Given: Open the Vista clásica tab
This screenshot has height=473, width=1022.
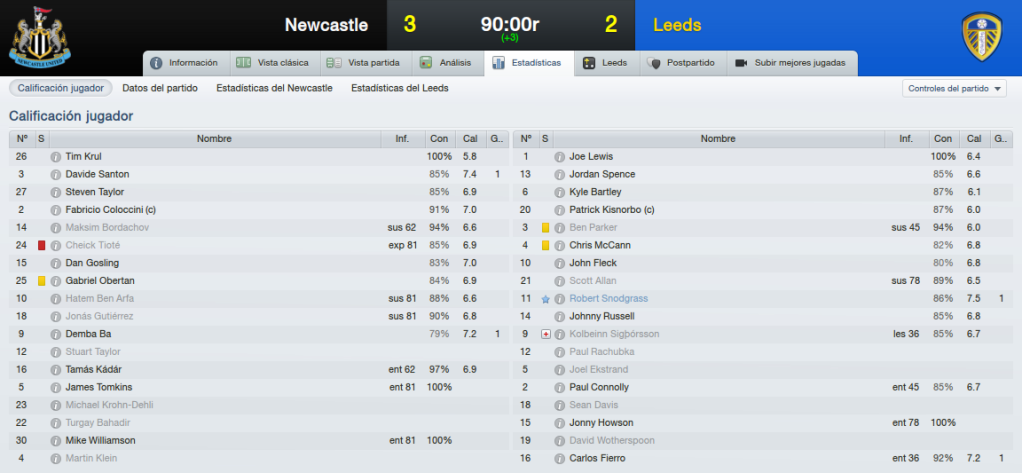Looking at the screenshot, I should click(274, 63).
